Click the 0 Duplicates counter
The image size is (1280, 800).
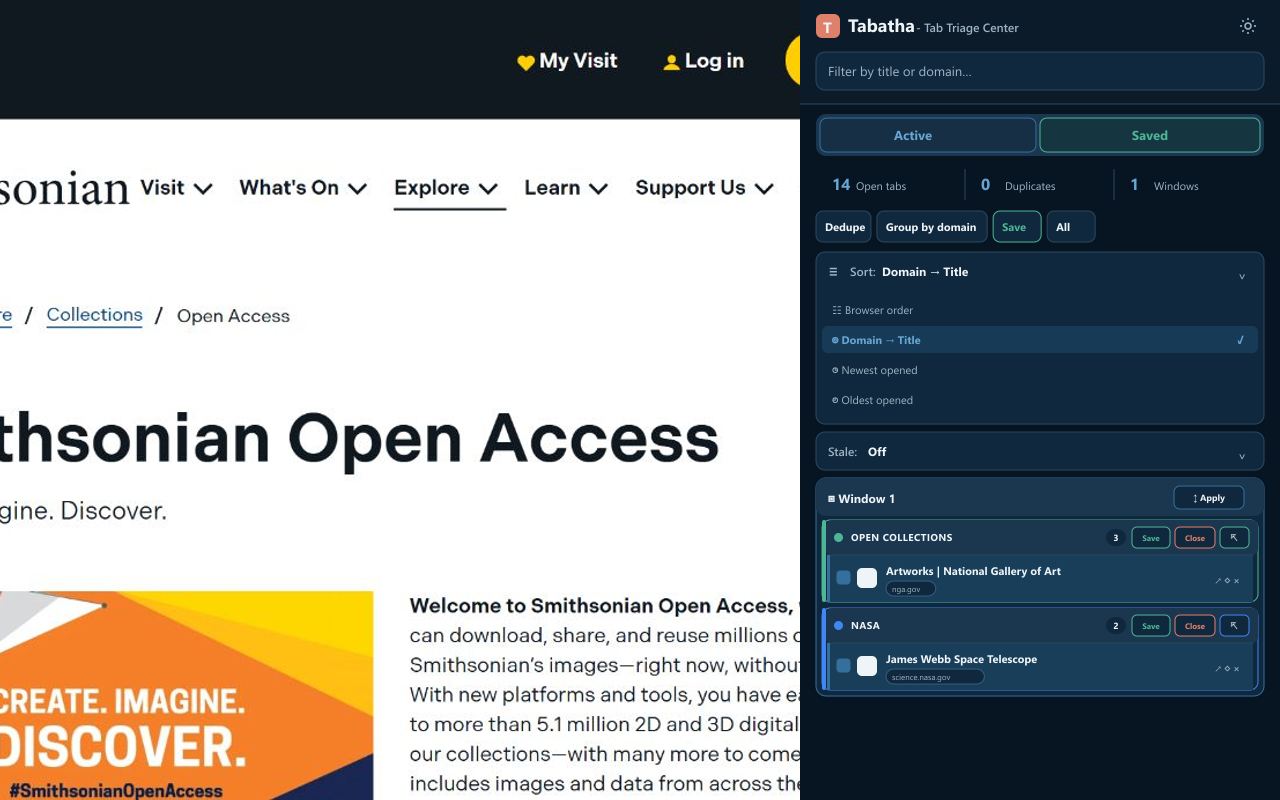[1017, 185]
